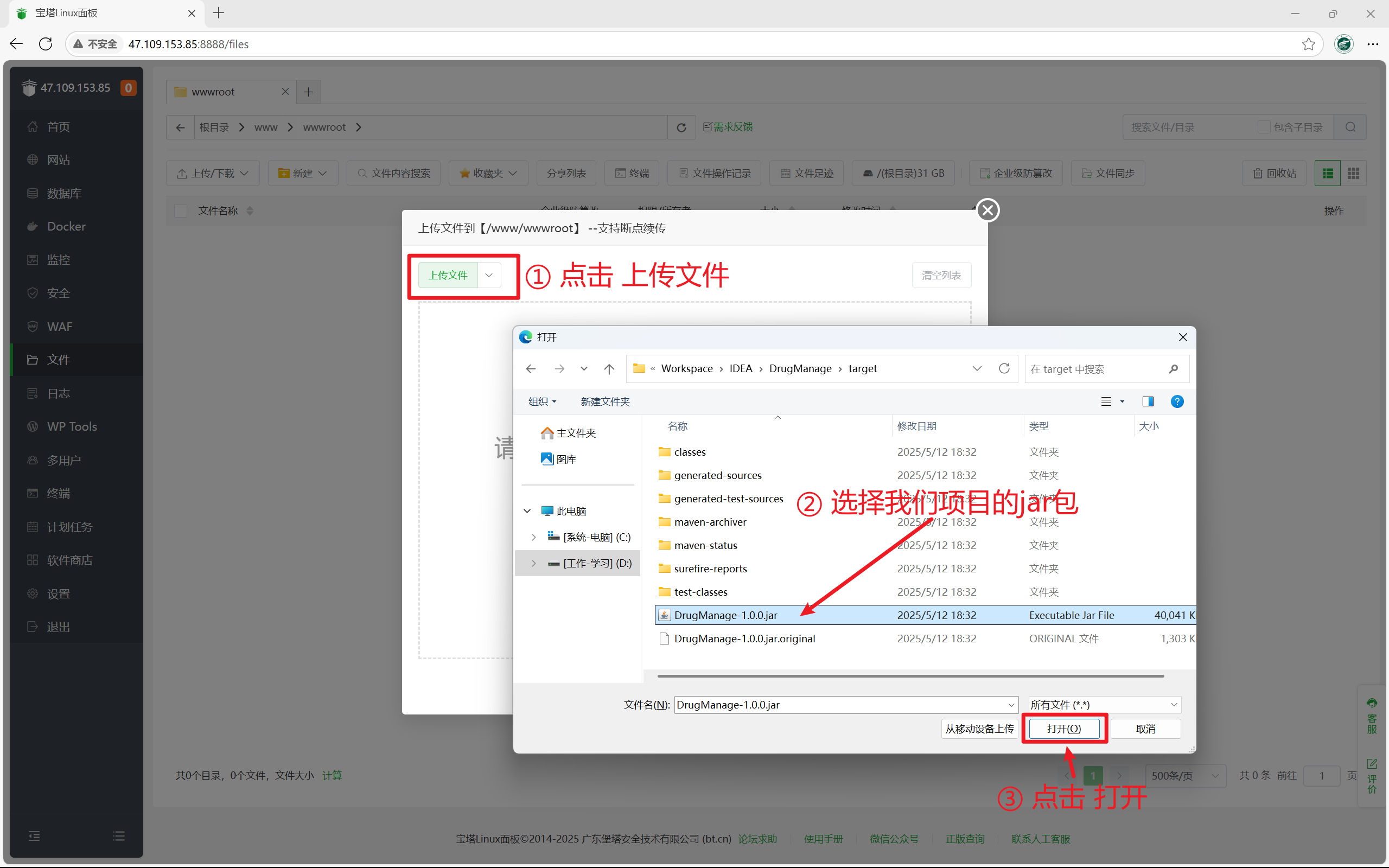
Task: Open the 上传文件 dropdown arrow
Action: pos(489,275)
